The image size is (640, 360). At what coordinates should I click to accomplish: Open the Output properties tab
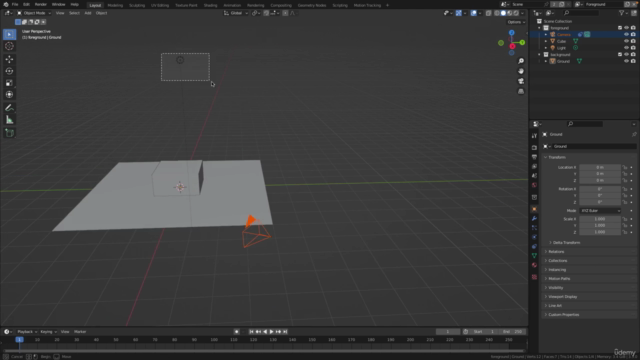tap(534, 157)
